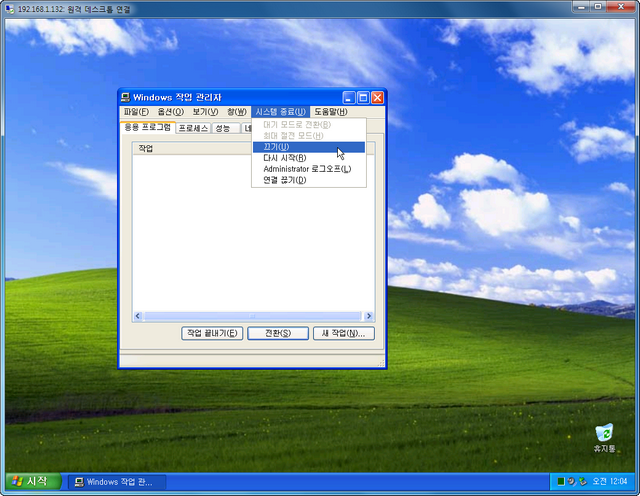Maximize the Task Manager window

pos(363,98)
